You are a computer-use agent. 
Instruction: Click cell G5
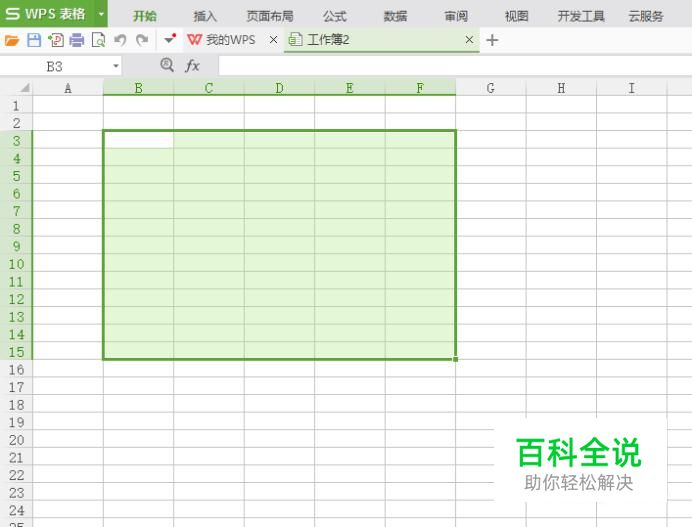491,175
